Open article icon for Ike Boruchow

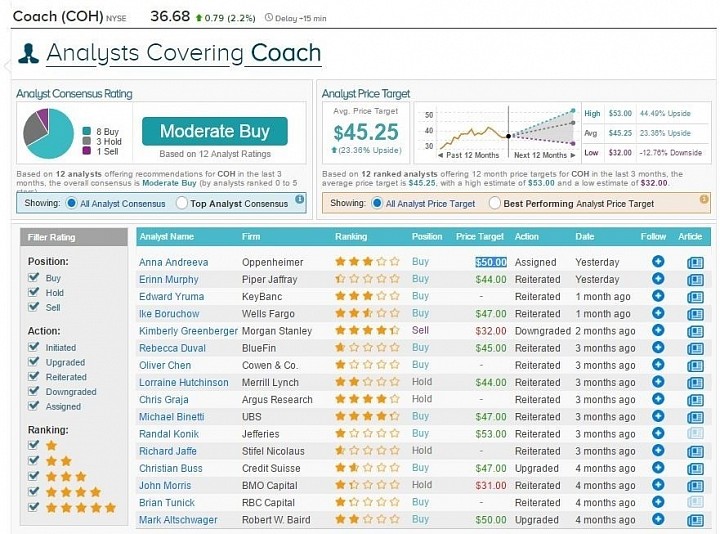point(695,314)
